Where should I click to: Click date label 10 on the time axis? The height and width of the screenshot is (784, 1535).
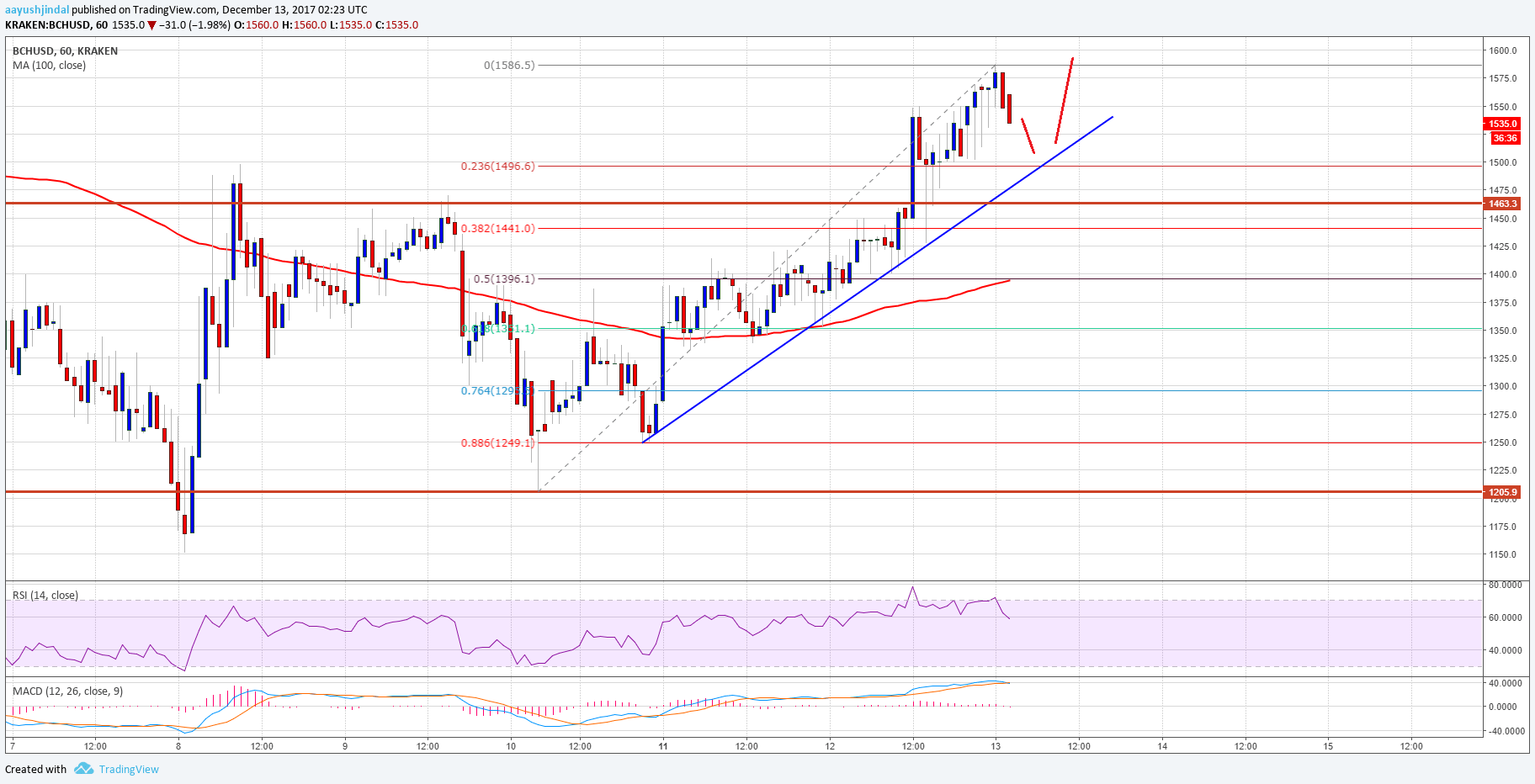(511, 746)
